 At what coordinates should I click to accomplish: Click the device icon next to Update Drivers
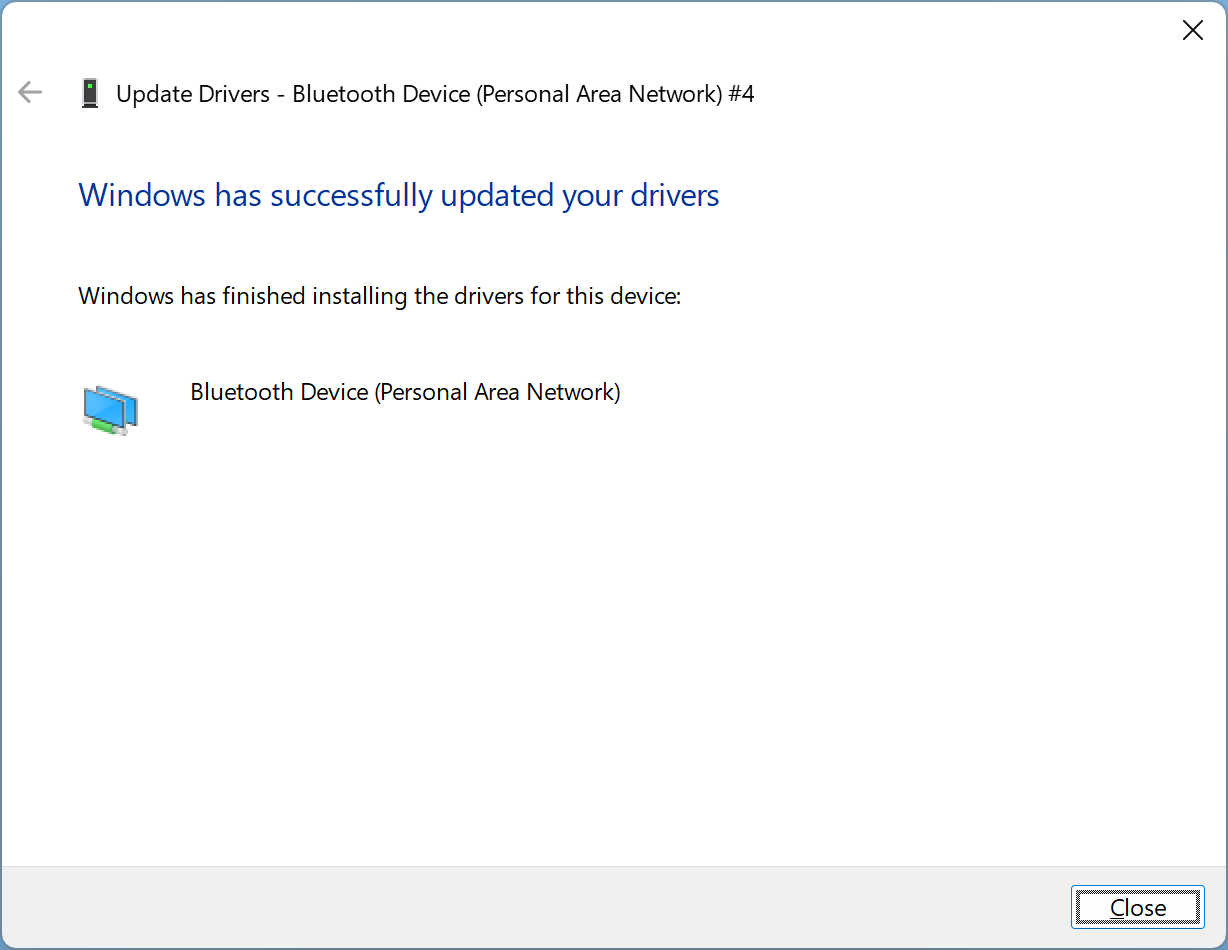[x=90, y=94]
